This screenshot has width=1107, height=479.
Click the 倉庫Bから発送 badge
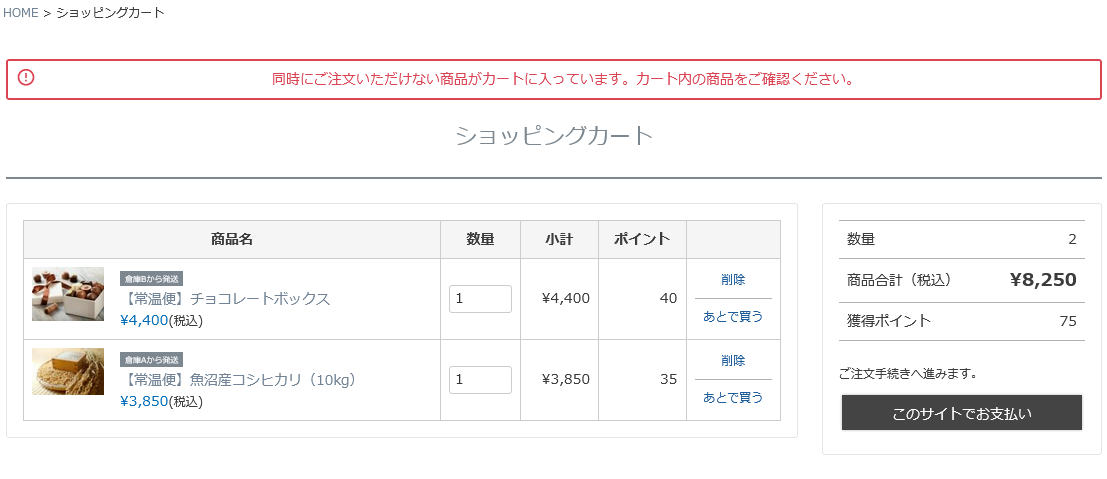coord(152,279)
